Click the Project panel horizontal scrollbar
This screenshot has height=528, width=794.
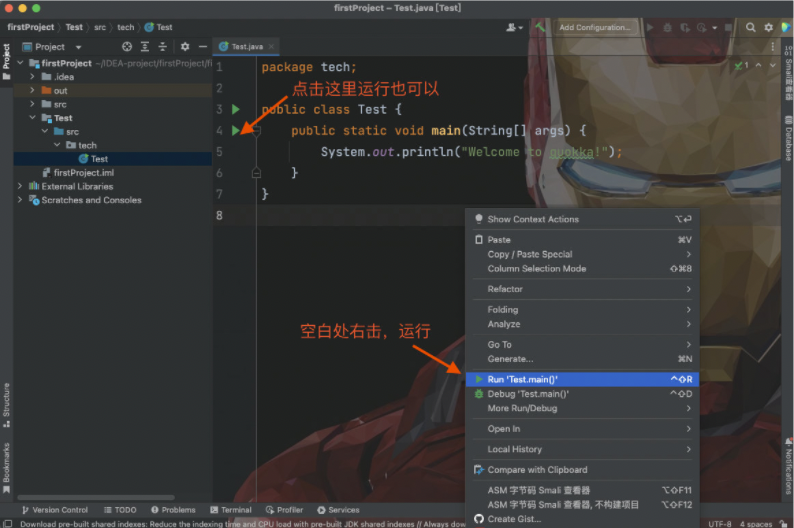(x=96, y=498)
